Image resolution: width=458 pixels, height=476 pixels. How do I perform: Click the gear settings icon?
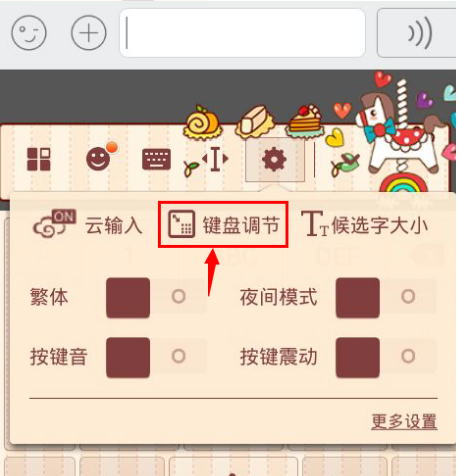pos(274,160)
